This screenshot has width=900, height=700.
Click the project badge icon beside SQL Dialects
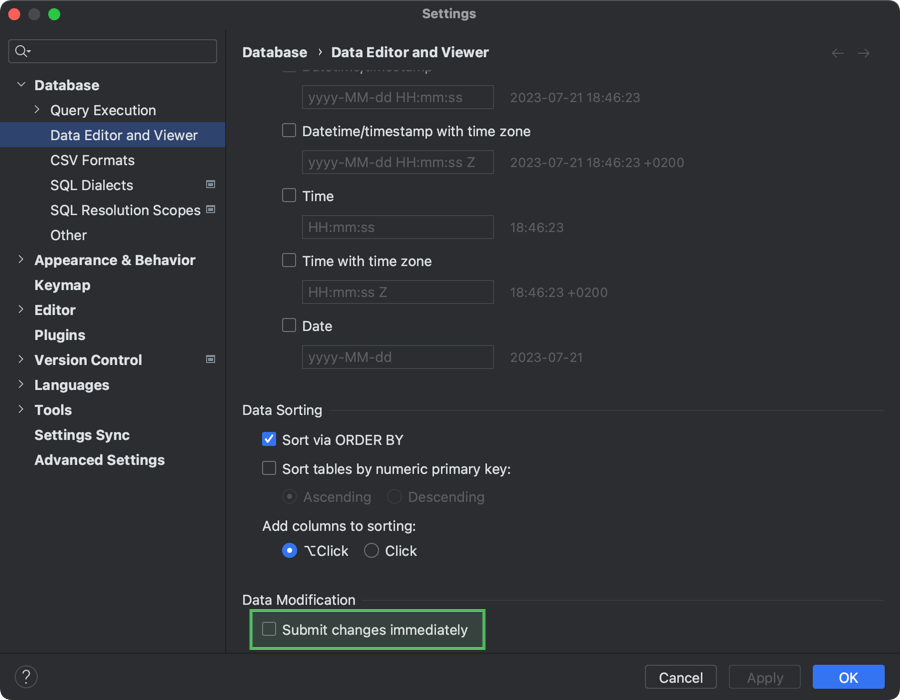210,185
